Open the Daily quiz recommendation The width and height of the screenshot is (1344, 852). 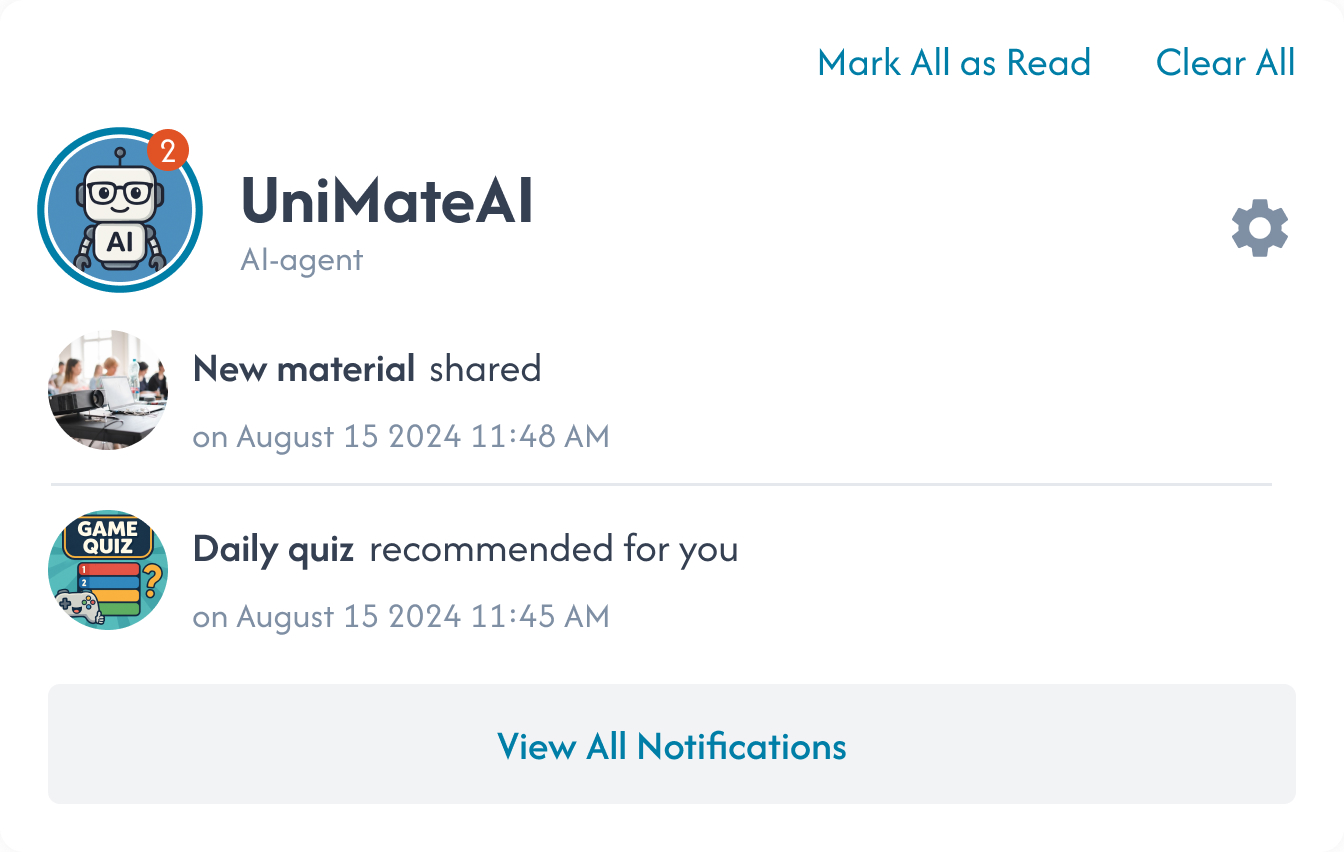(x=465, y=549)
